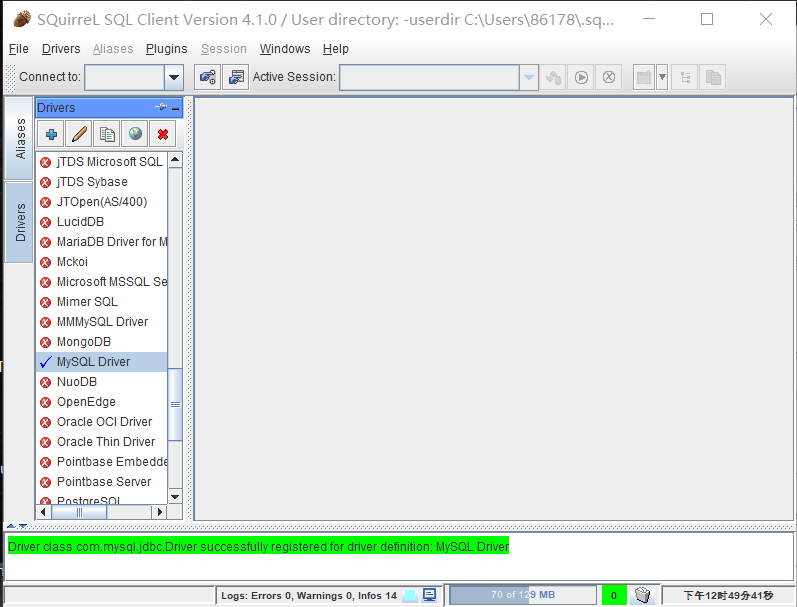
Task: Click the new SQL worksheet toolbar icon
Action: [x=644, y=77]
